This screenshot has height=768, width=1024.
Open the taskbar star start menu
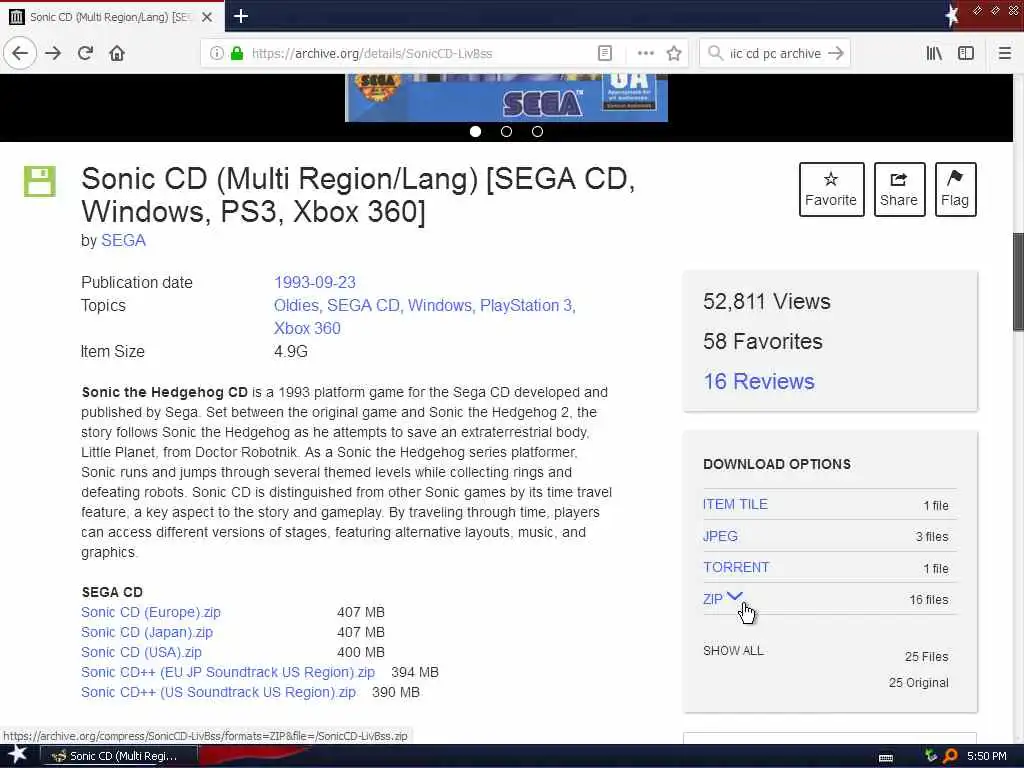pos(18,755)
